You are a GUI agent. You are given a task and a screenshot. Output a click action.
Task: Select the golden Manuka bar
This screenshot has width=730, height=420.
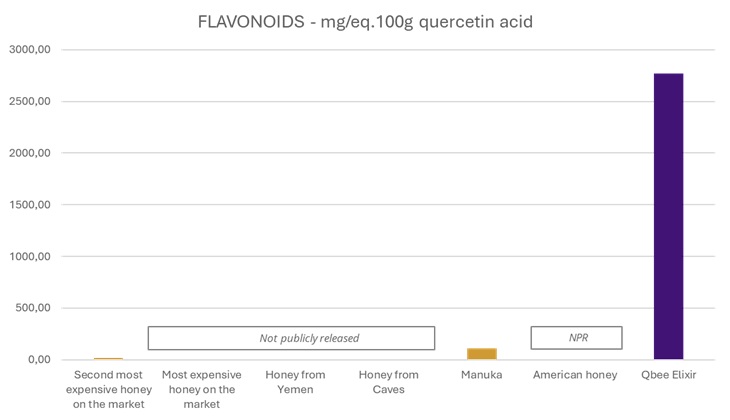coord(482,354)
